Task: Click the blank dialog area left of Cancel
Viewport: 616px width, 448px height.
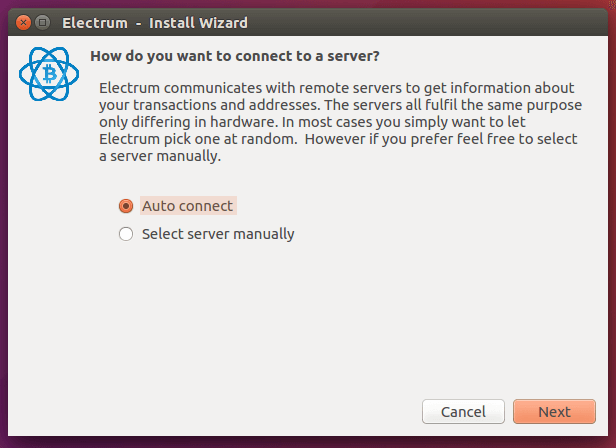Action: (250, 411)
